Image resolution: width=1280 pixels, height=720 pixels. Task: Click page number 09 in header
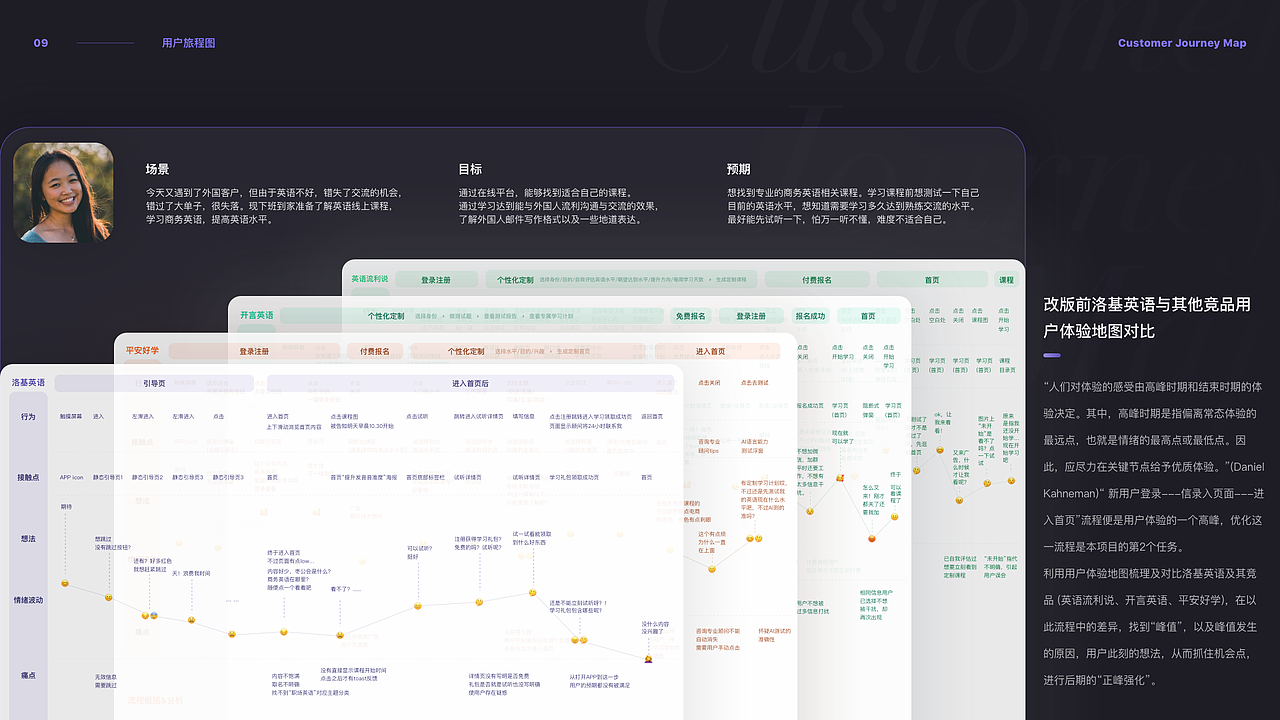click(x=41, y=43)
